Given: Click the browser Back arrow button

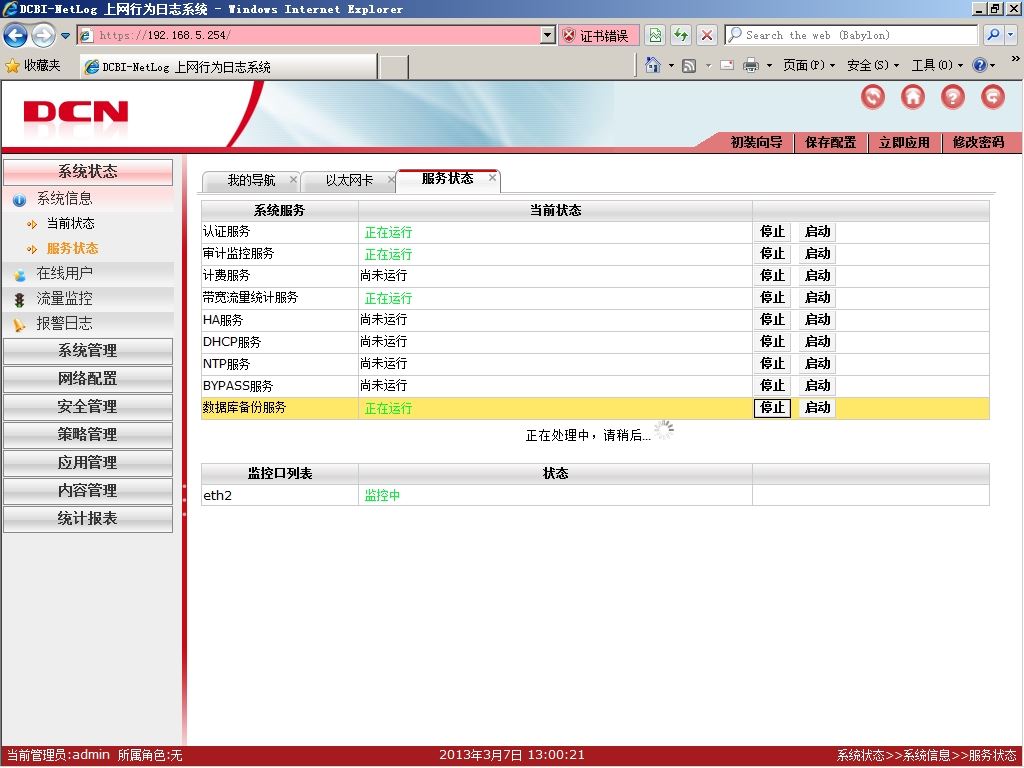Looking at the screenshot, I should coord(16,35).
